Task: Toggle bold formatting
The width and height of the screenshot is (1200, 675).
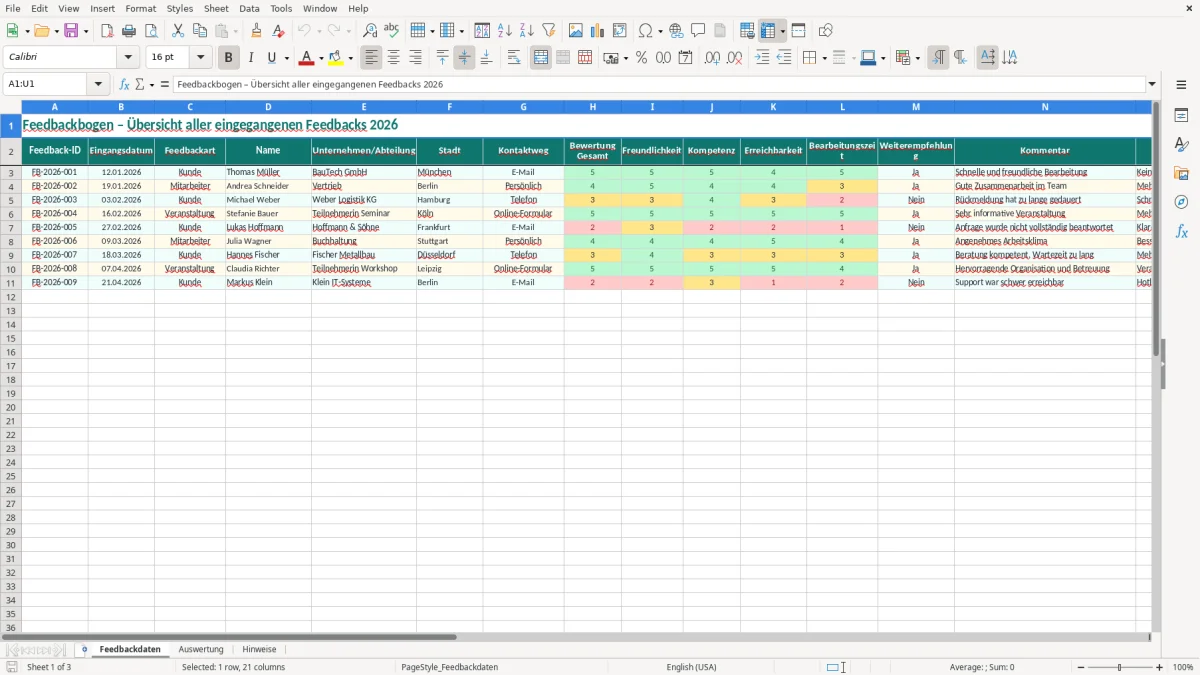Action: coord(229,58)
